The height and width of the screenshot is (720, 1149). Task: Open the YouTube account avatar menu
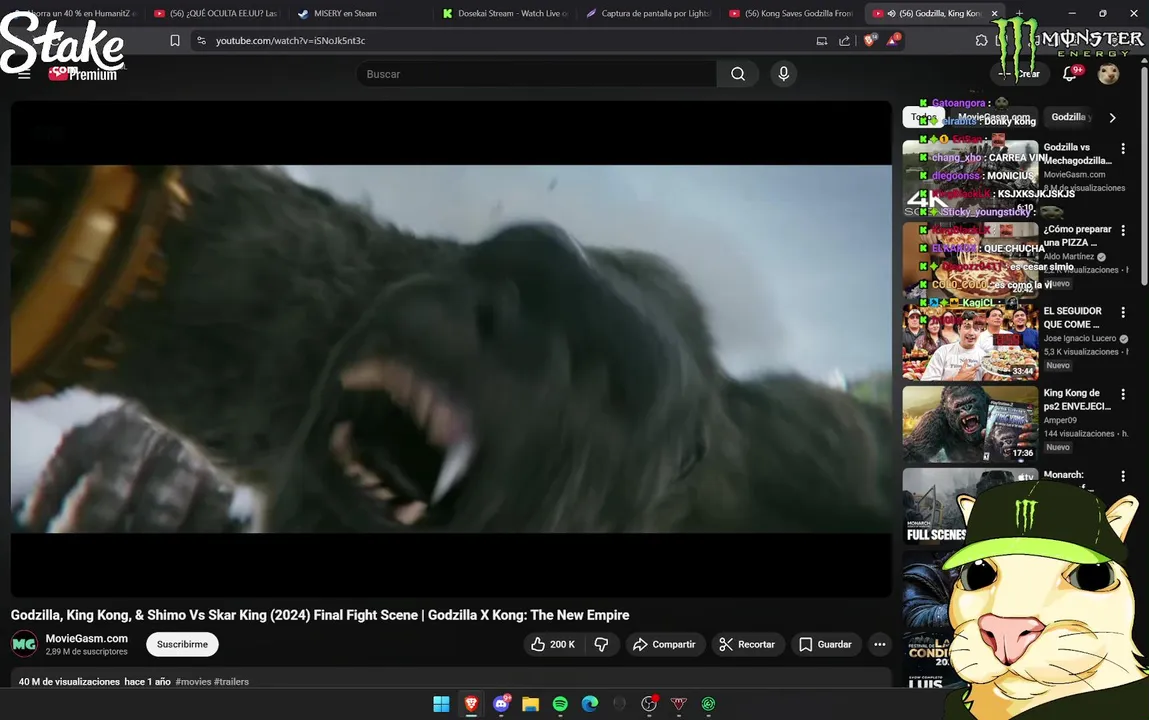[1108, 74]
